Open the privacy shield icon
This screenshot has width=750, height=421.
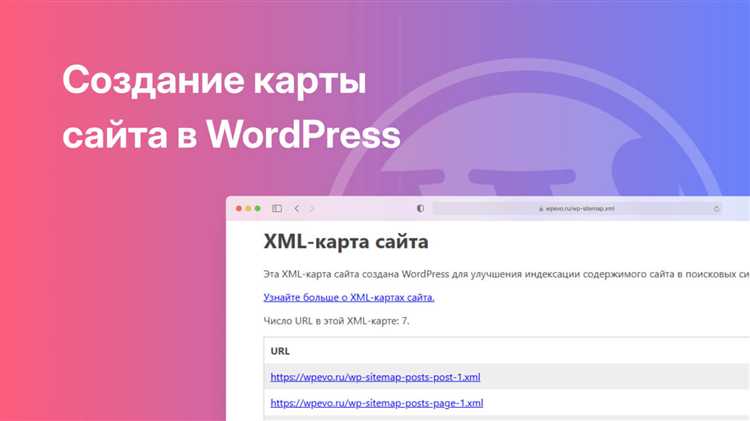(420, 209)
